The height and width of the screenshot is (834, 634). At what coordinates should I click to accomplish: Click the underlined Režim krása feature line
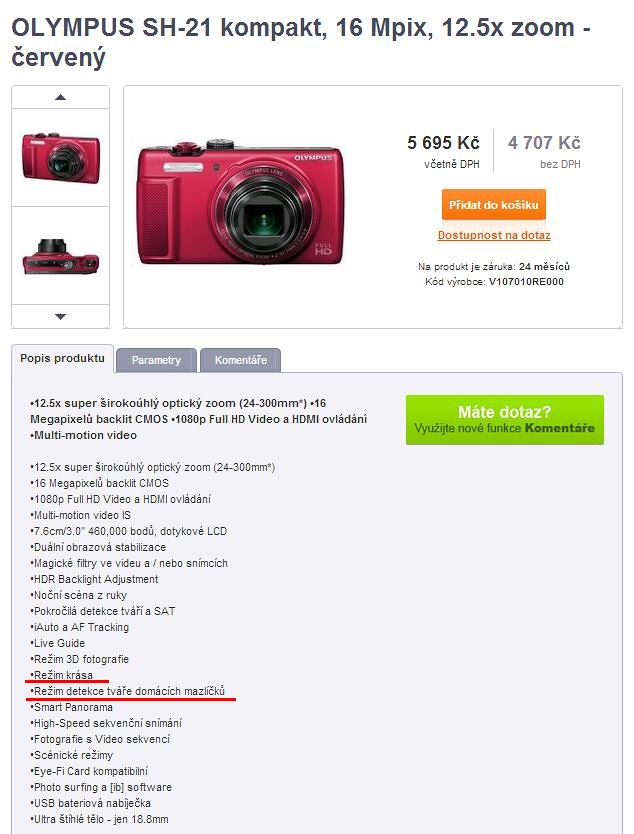tap(62, 675)
